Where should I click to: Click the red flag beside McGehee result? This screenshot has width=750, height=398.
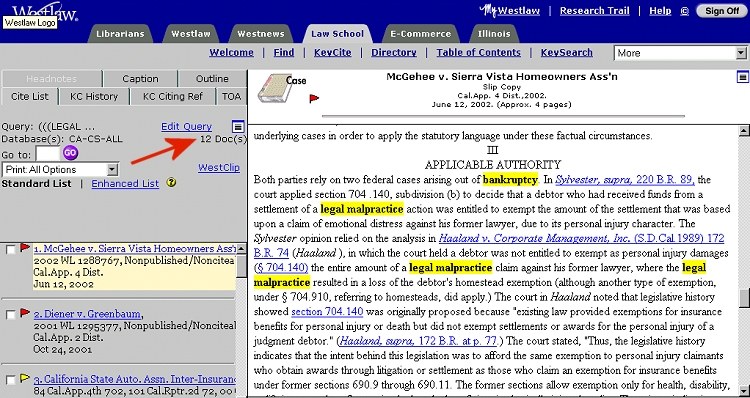[25, 248]
